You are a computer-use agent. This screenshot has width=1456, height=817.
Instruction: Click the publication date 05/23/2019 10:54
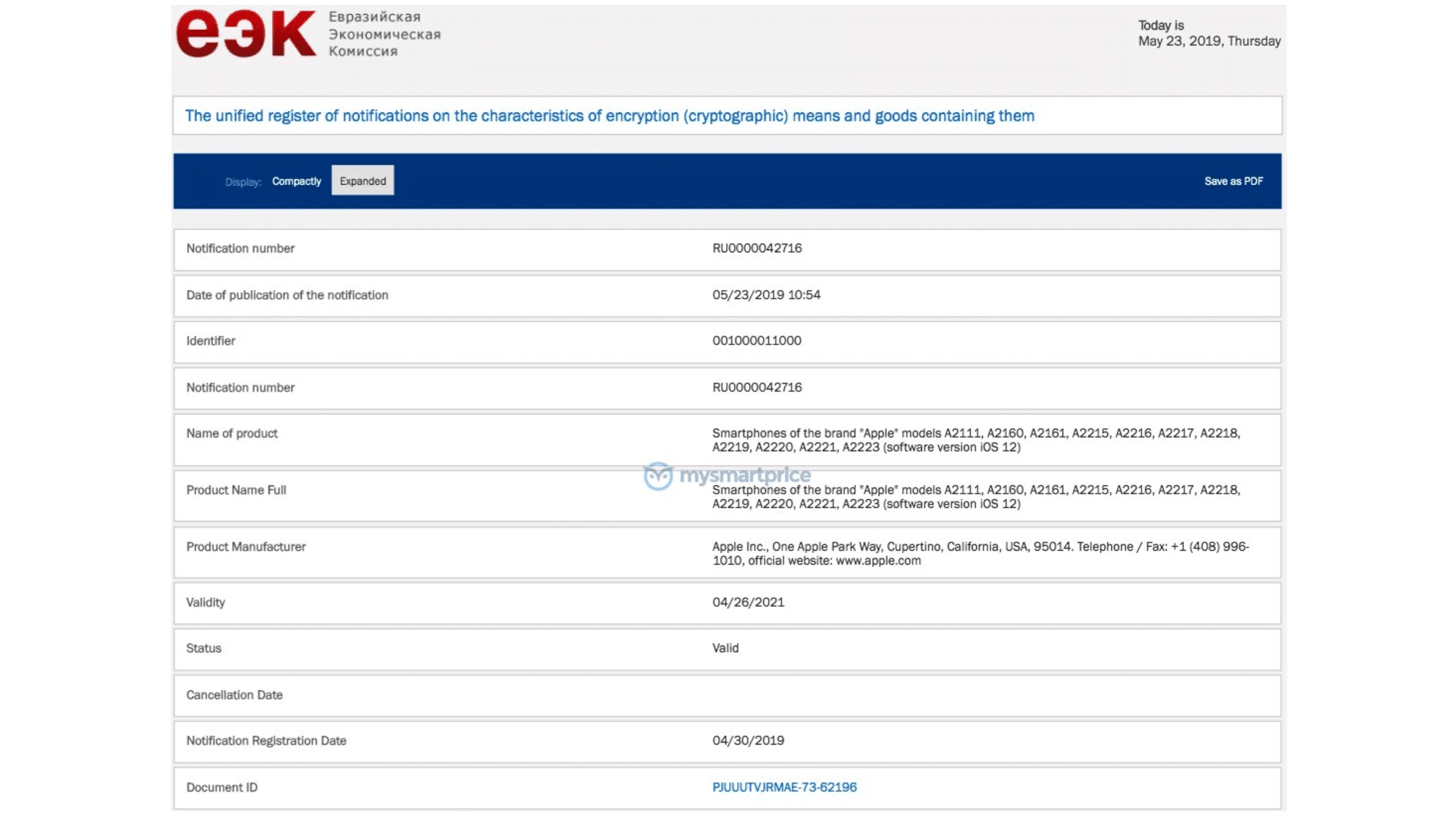766,294
